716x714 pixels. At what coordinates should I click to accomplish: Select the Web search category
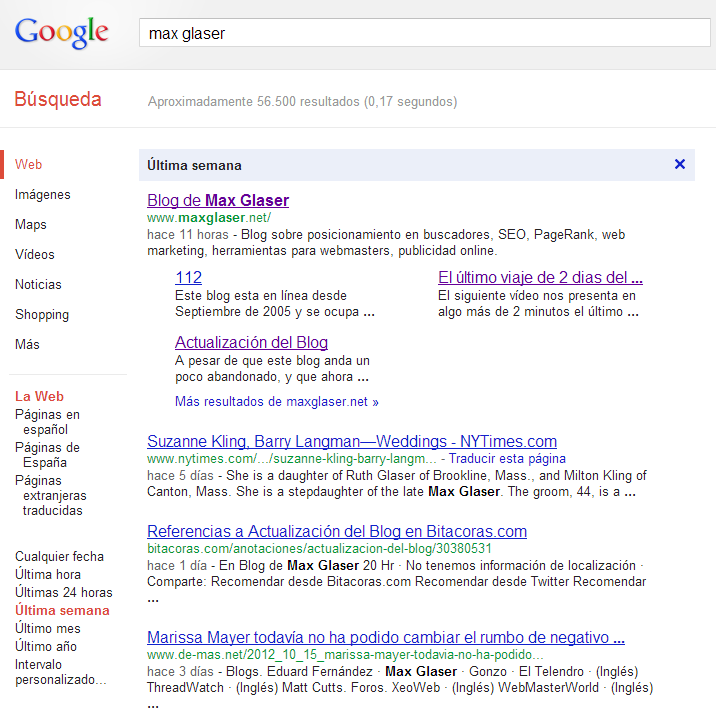28,164
